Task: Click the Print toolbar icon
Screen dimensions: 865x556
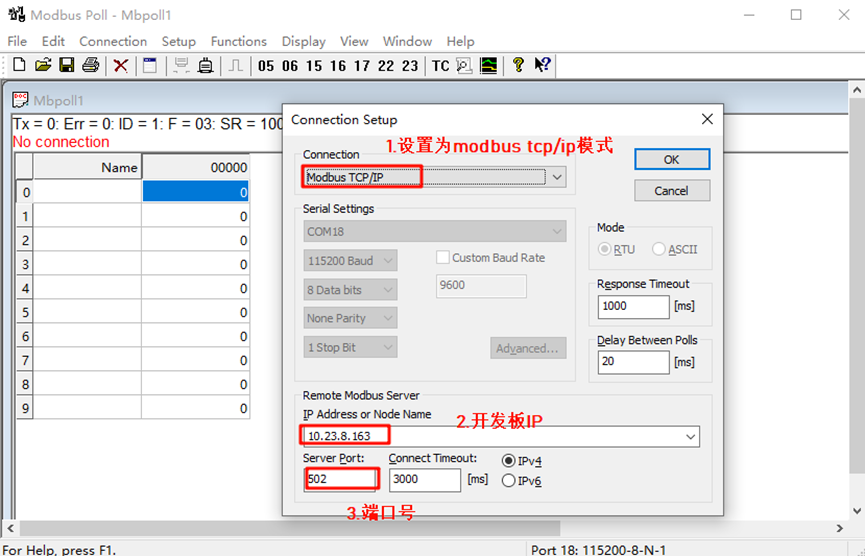Action: tap(90, 65)
